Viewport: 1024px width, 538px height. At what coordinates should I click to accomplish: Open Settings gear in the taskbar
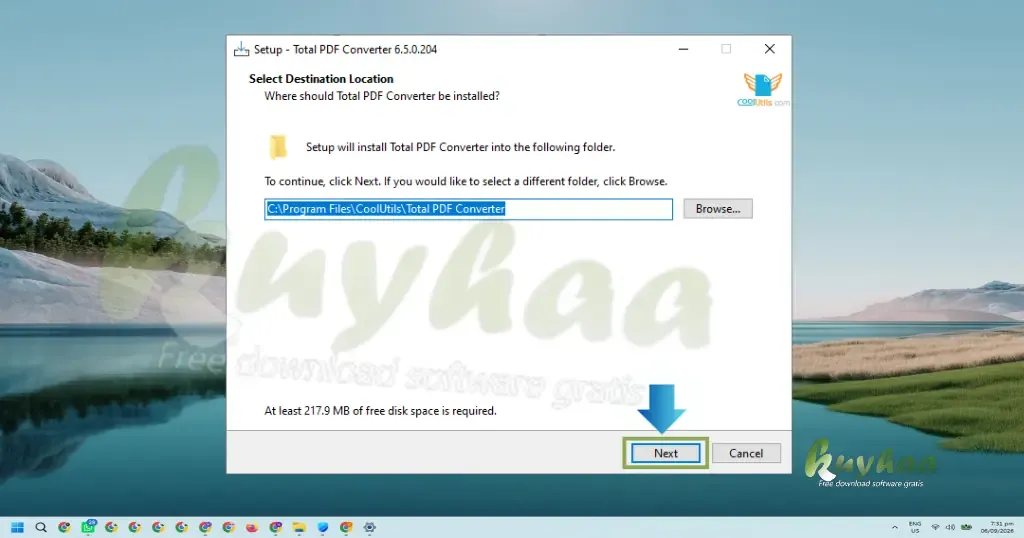tap(370, 527)
